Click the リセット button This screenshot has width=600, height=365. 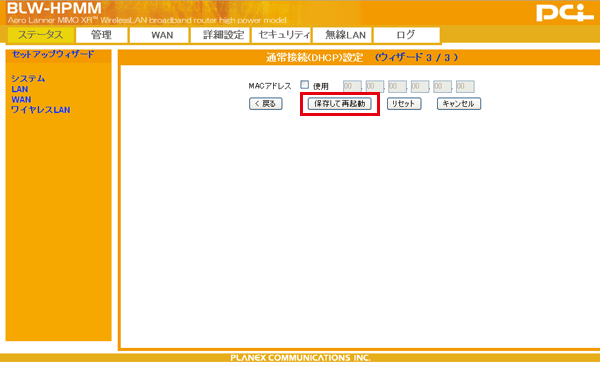(x=404, y=104)
